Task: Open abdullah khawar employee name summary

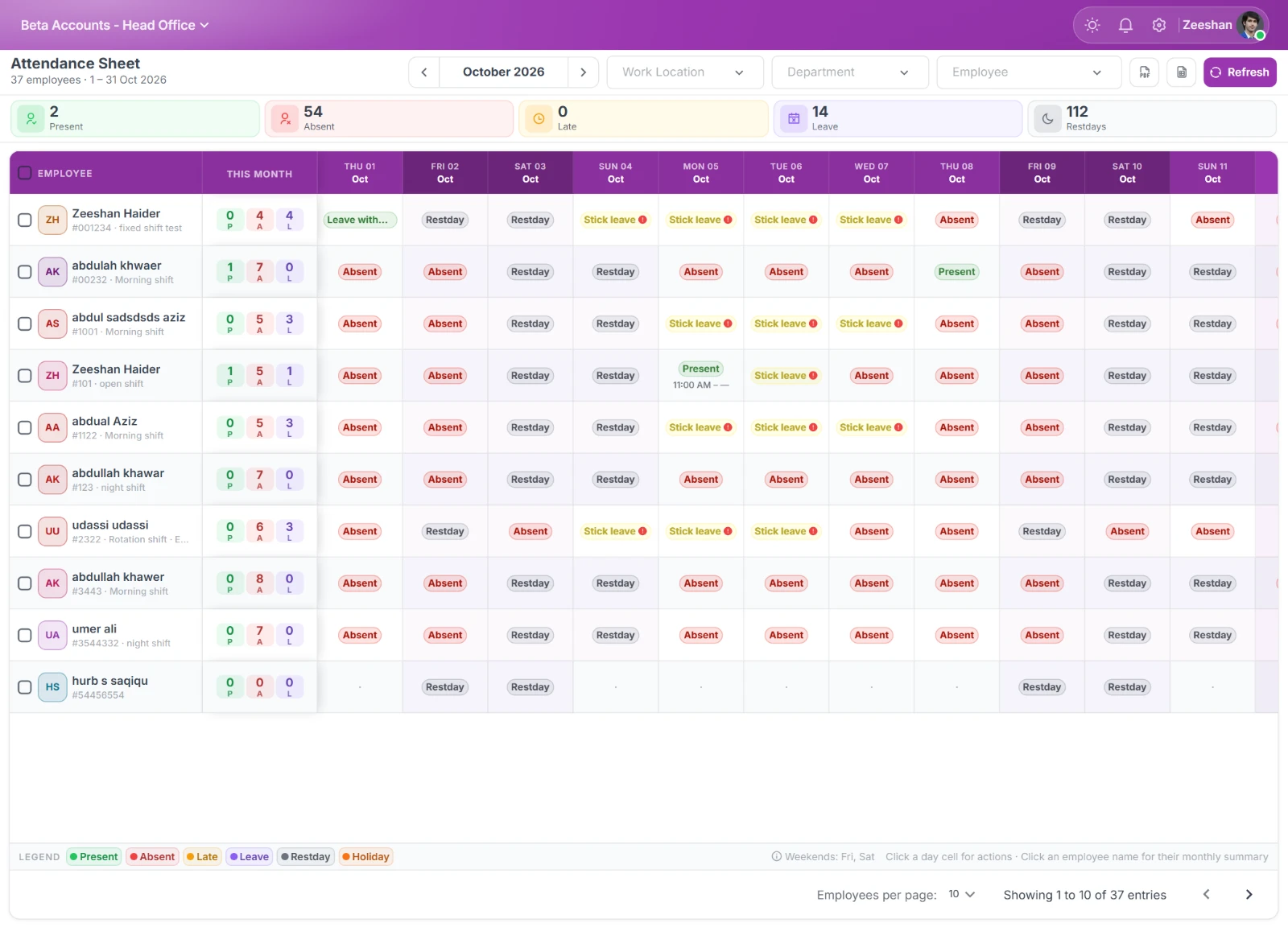Action: [118, 473]
